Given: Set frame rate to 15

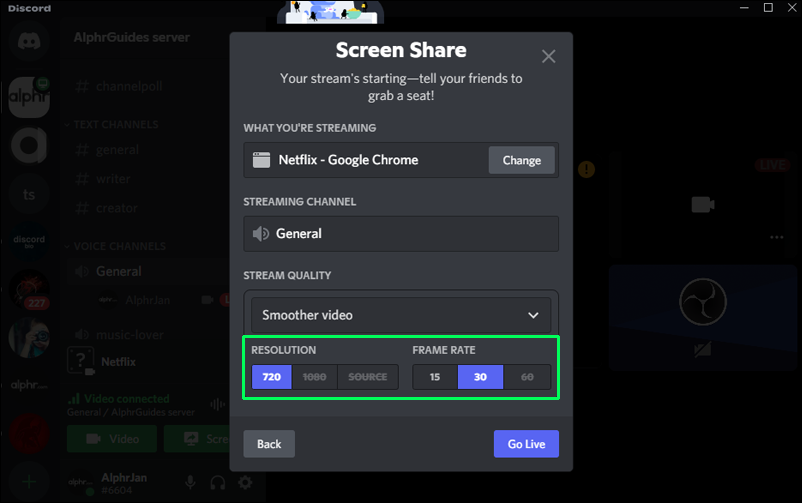Looking at the screenshot, I should click(x=435, y=377).
